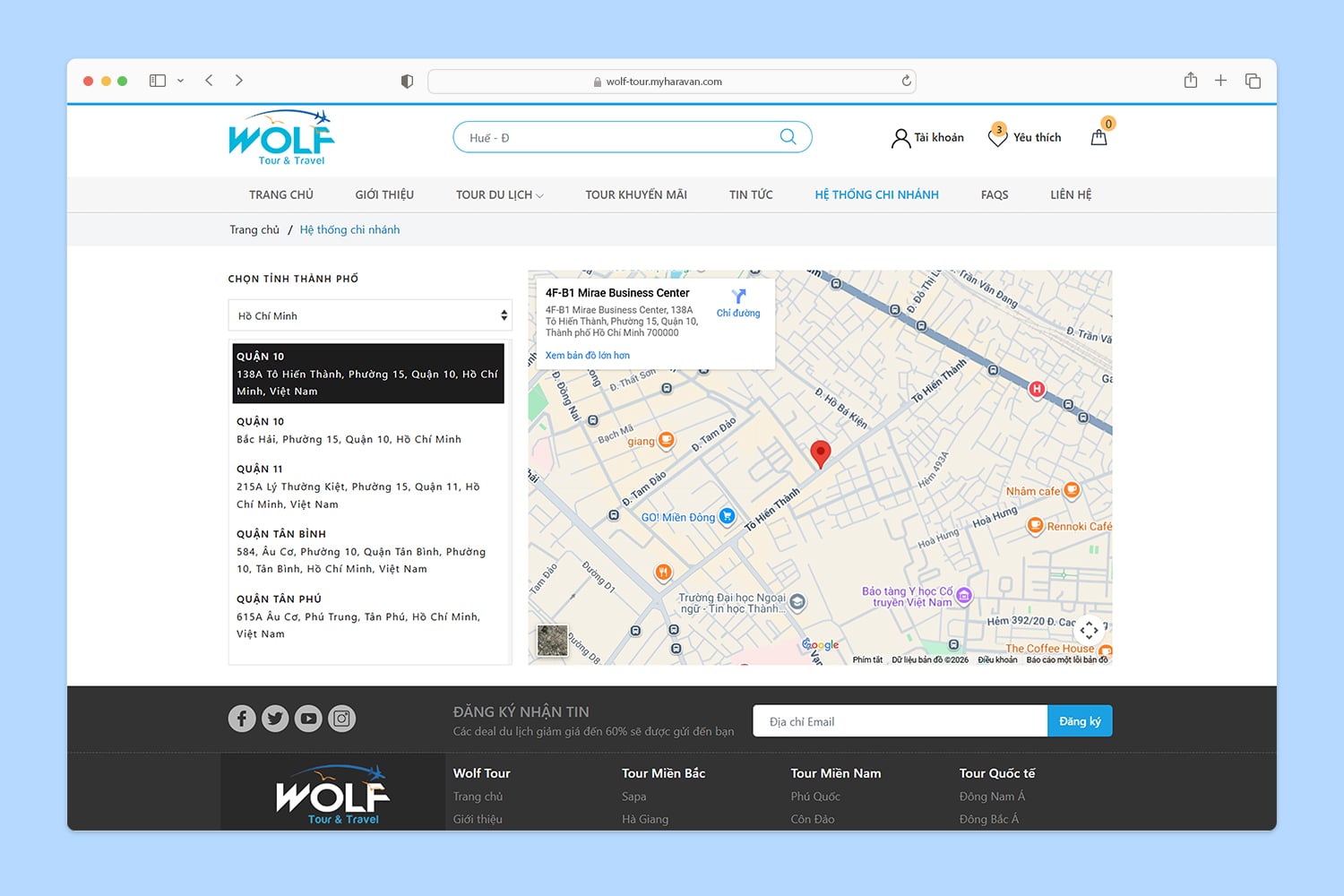The height and width of the screenshot is (896, 1344).
Task: Toggle map fullscreen with the expand icon
Action: point(1090,630)
